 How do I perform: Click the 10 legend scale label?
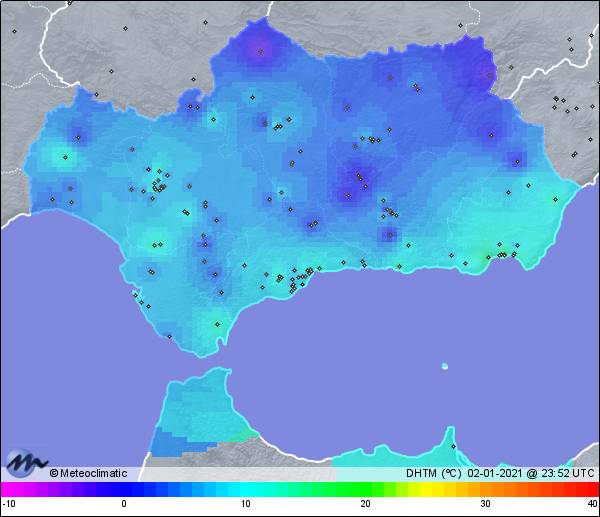[246, 504]
